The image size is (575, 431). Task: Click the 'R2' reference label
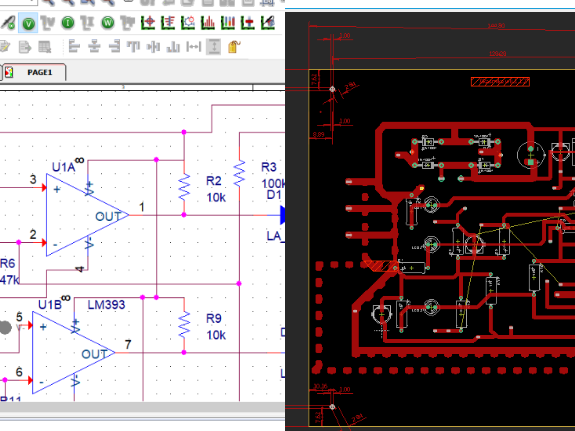tap(214, 181)
